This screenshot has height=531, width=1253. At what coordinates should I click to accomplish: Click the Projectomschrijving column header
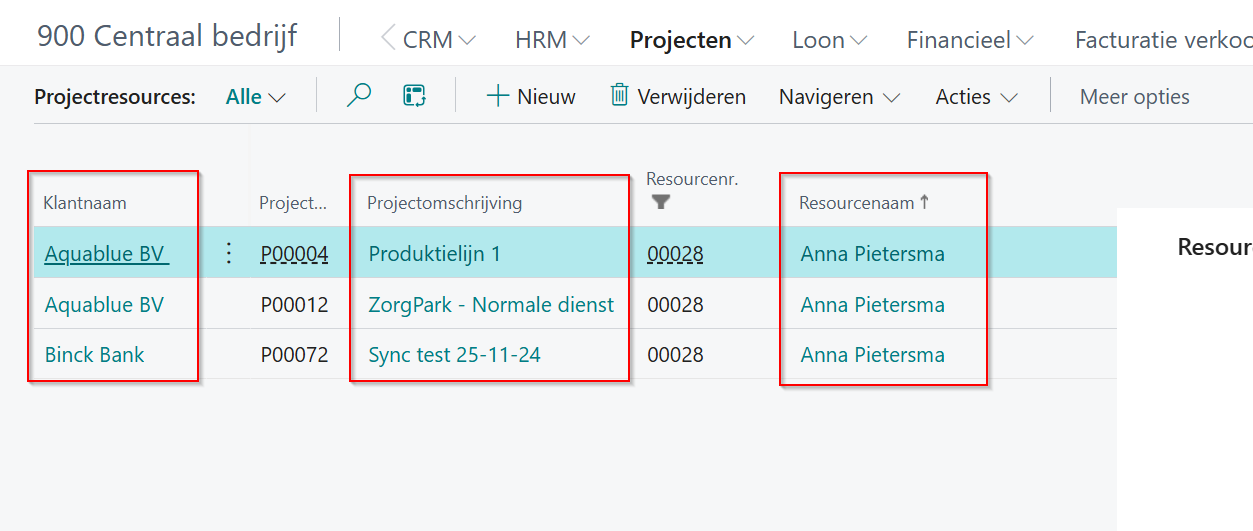pos(444,203)
